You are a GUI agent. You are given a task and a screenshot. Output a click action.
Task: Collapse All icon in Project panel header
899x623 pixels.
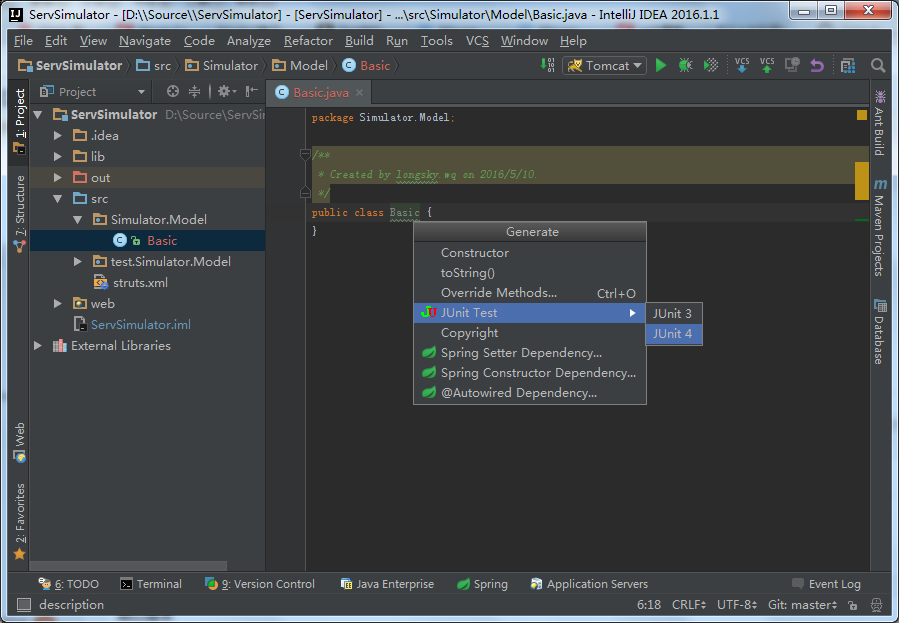click(x=195, y=92)
